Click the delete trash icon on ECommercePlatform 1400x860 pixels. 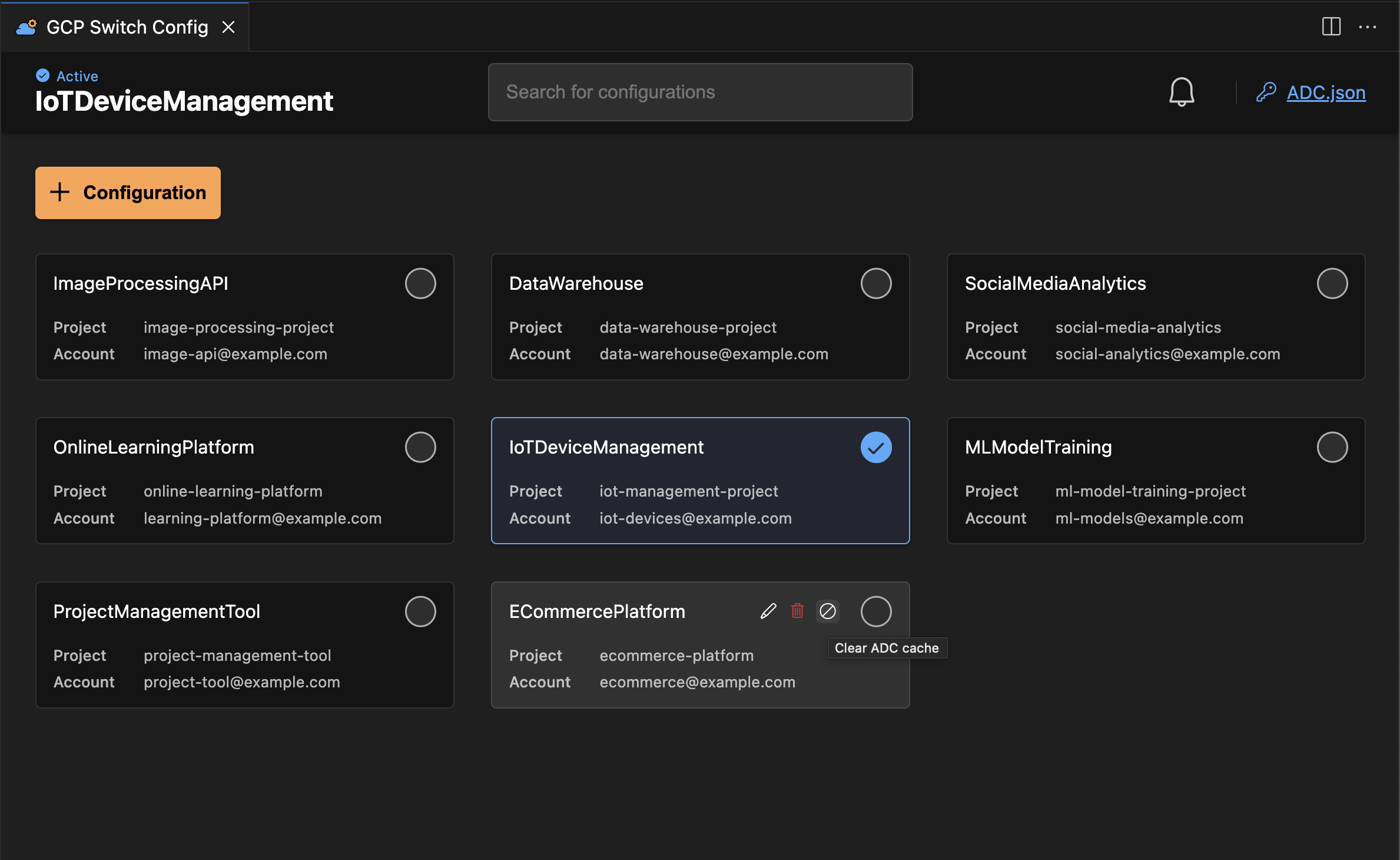[x=797, y=610]
